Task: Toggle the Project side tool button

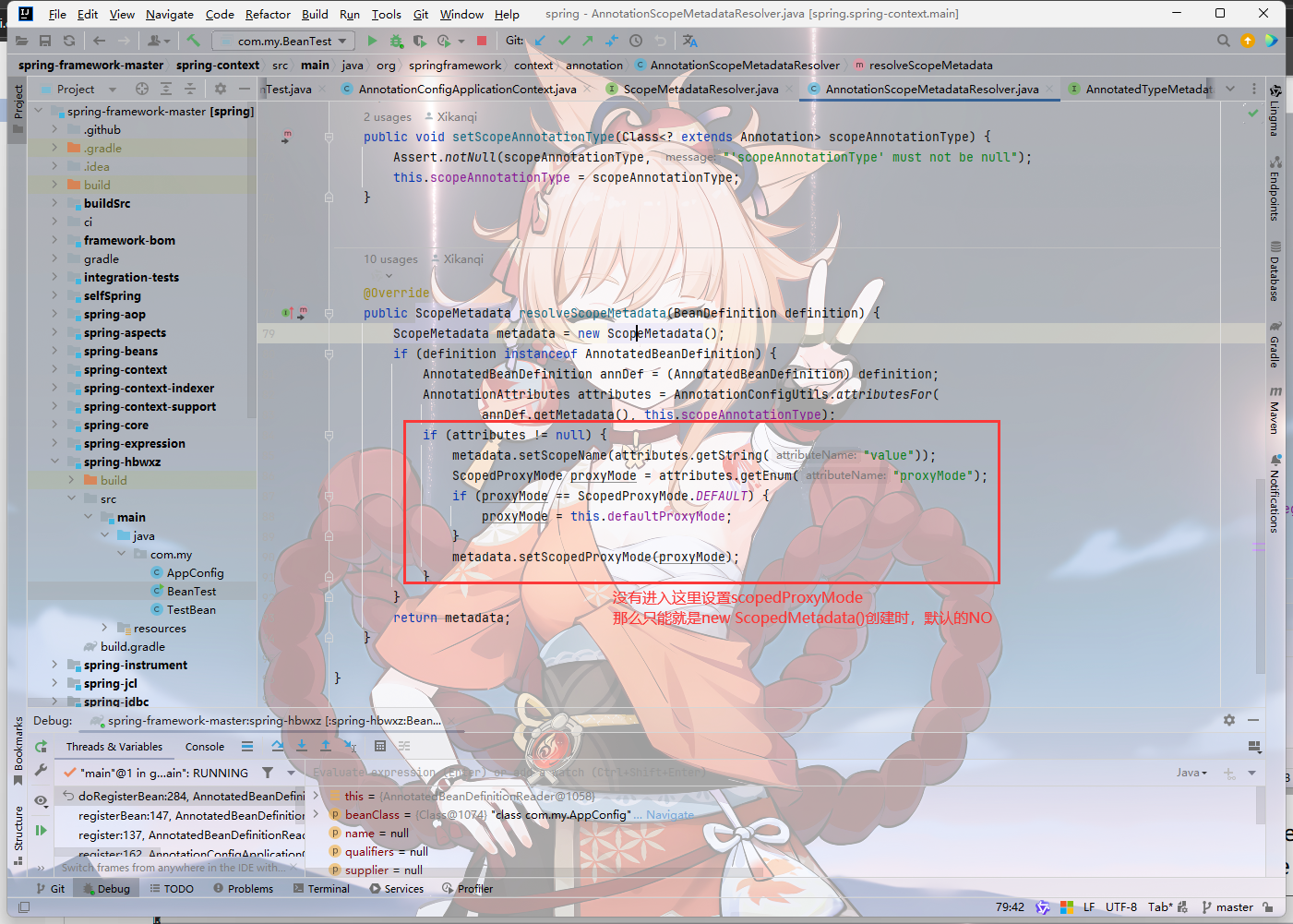Action: [x=18, y=109]
